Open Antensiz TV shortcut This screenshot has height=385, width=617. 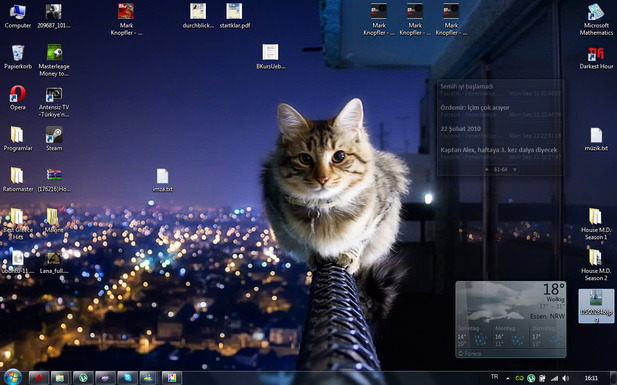54,102
